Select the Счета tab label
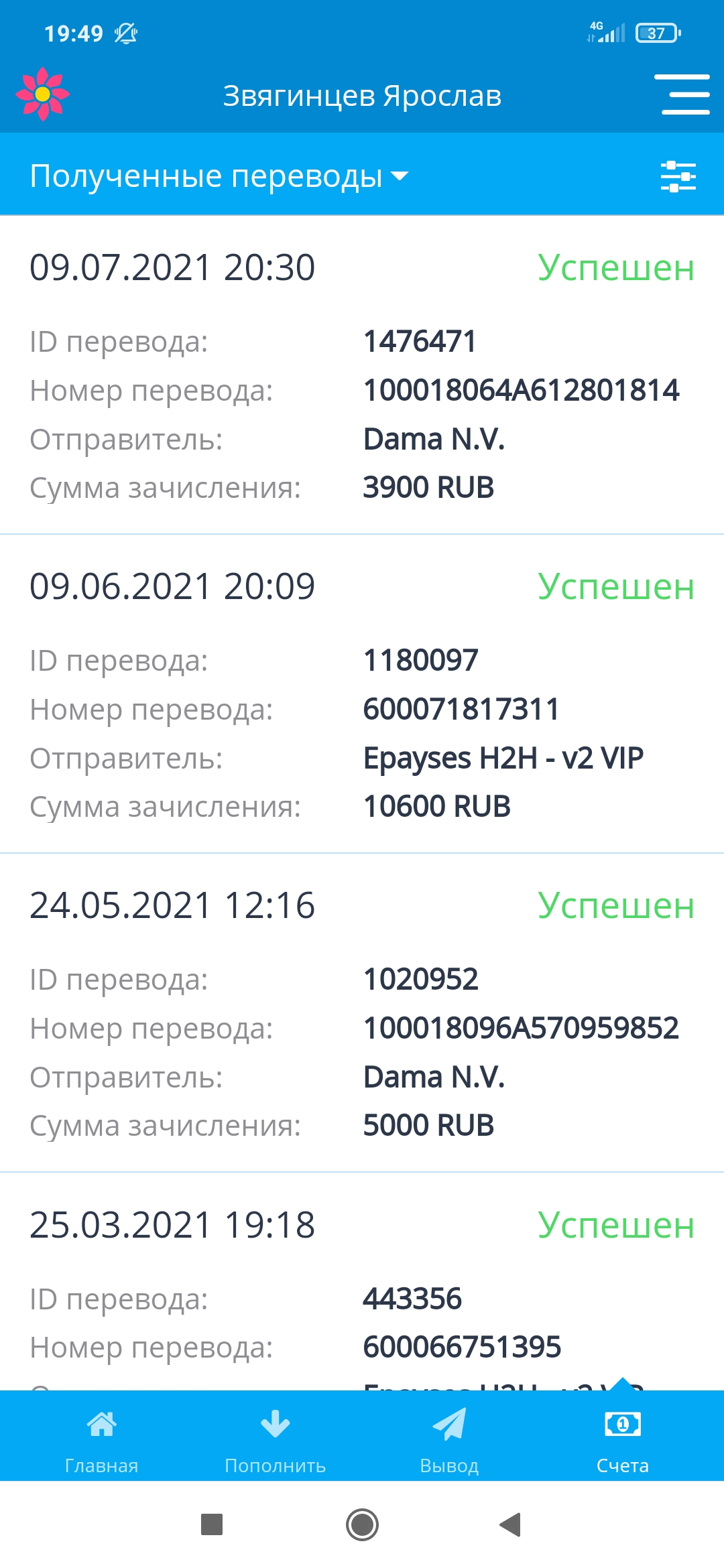The image size is (724, 1568). point(622,1465)
